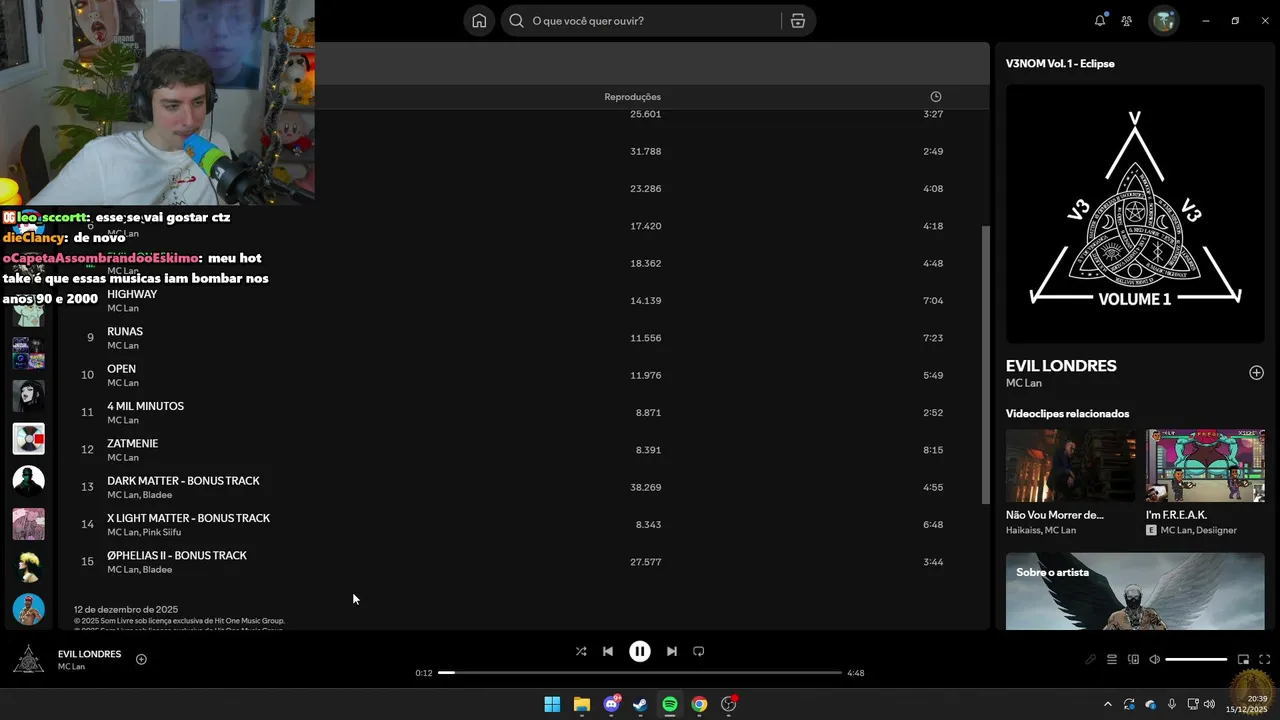Pause the current song
The image size is (1280, 720).
tap(640, 651)
